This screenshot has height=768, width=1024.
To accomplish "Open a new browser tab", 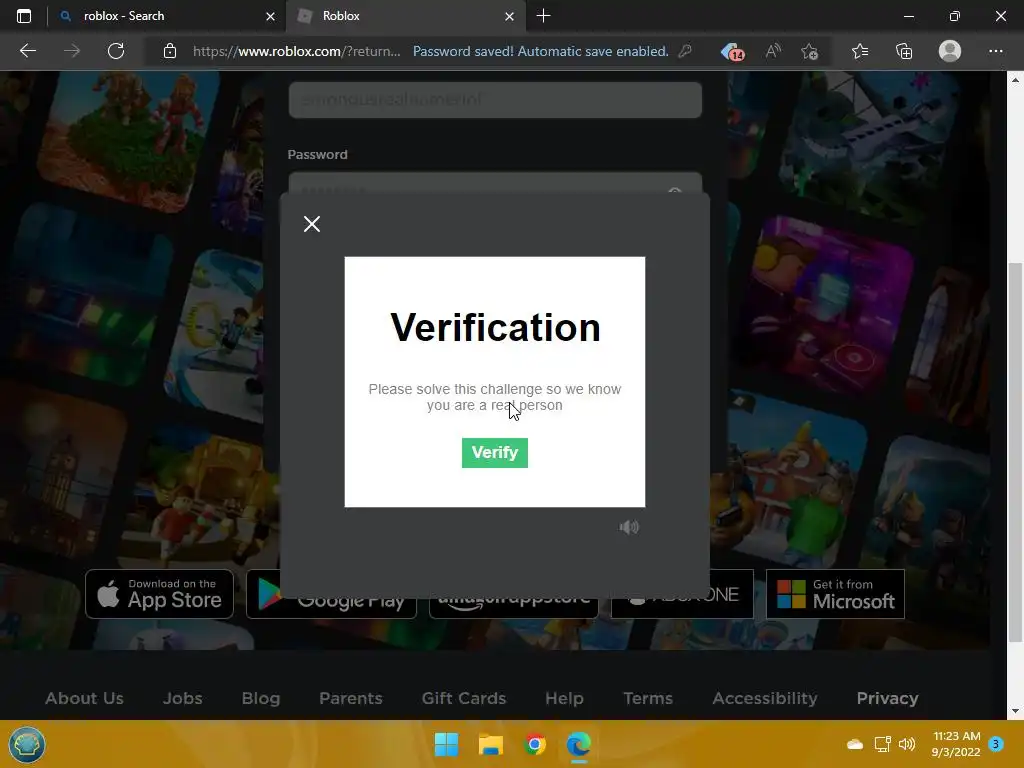I will tap(543, 16).
